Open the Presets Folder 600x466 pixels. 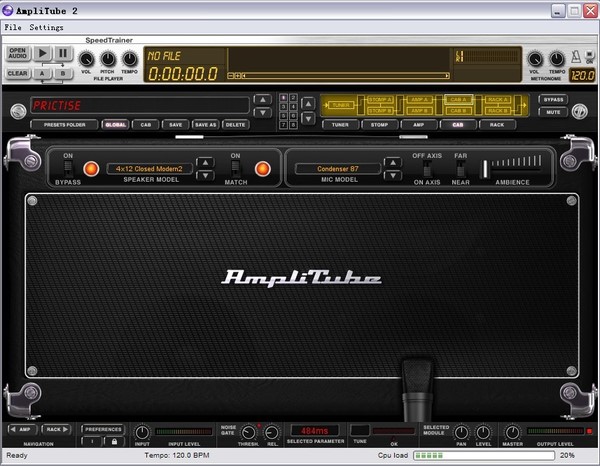(x=64, y=125)
